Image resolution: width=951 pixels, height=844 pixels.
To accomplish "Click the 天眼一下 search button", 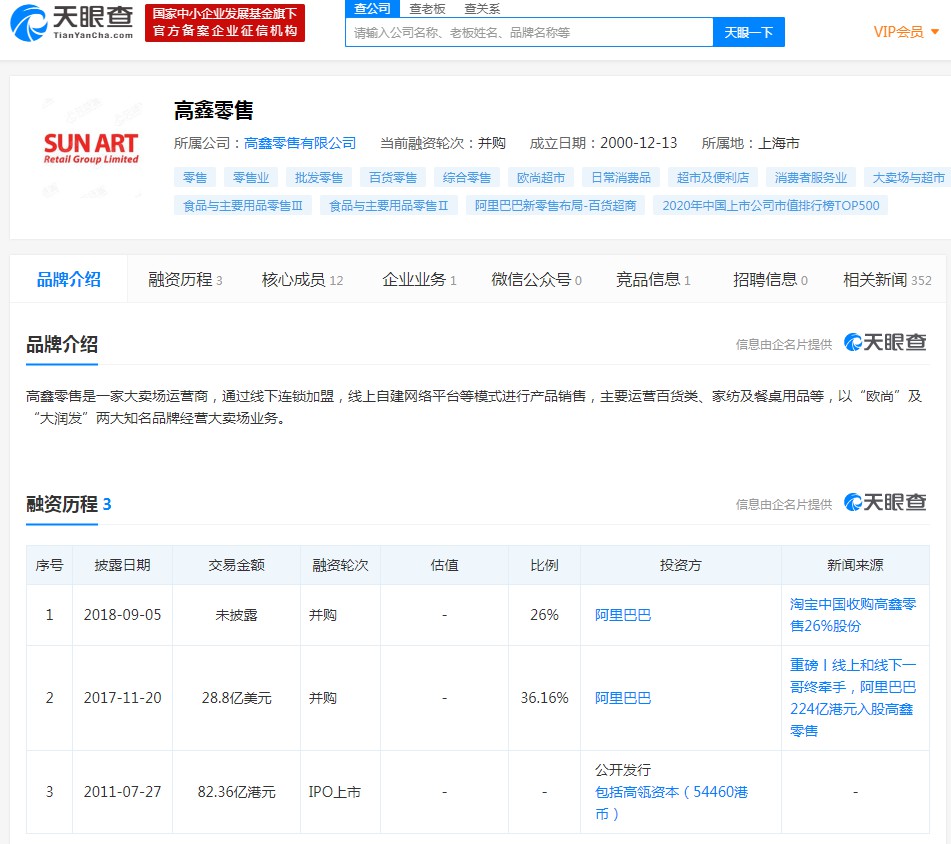I will tap(748, 32).
